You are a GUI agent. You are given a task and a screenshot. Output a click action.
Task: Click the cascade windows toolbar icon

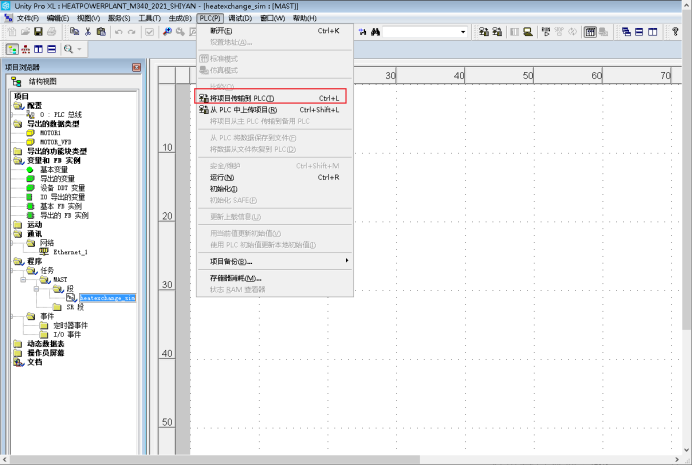626,32
